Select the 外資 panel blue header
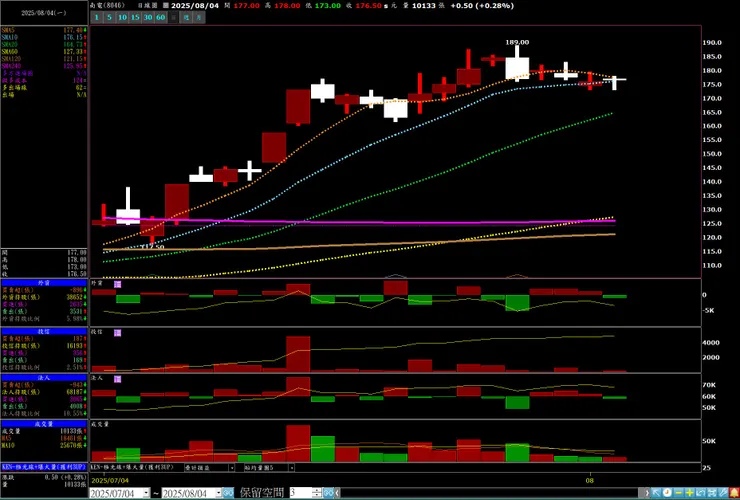This screenshot has width=740, height=500. (43, 283)
